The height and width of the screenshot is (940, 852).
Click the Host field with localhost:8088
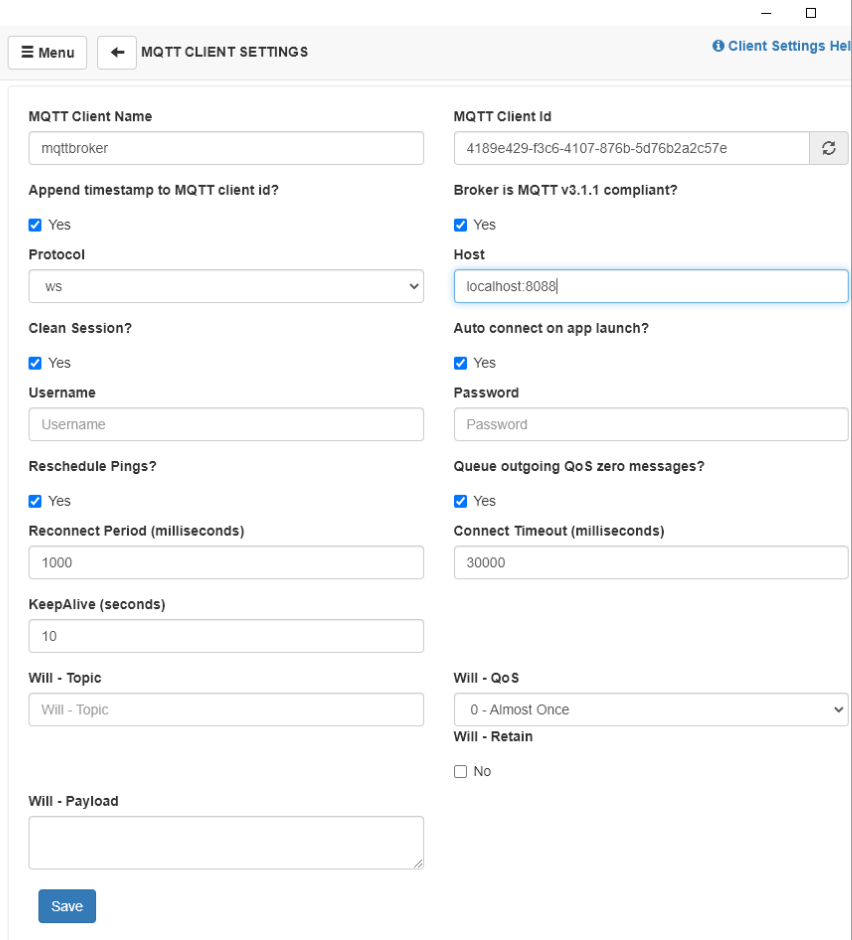(651, 286)
